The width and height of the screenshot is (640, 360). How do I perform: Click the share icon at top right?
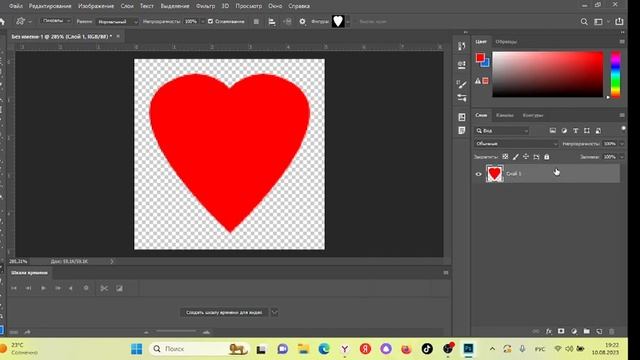(x=619, y=21)
